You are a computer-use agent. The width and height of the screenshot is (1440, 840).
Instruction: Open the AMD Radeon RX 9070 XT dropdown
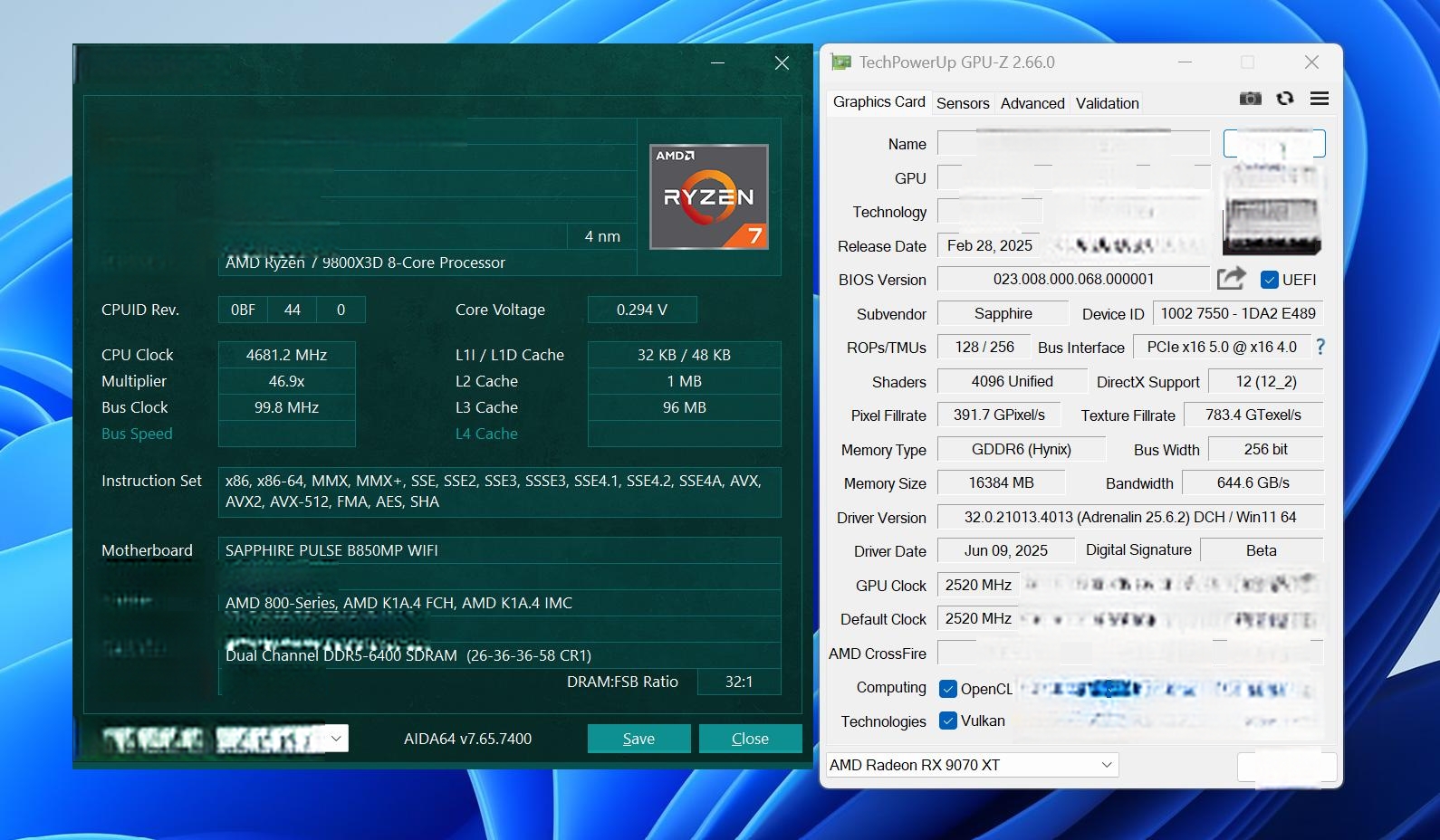[973, 765]
